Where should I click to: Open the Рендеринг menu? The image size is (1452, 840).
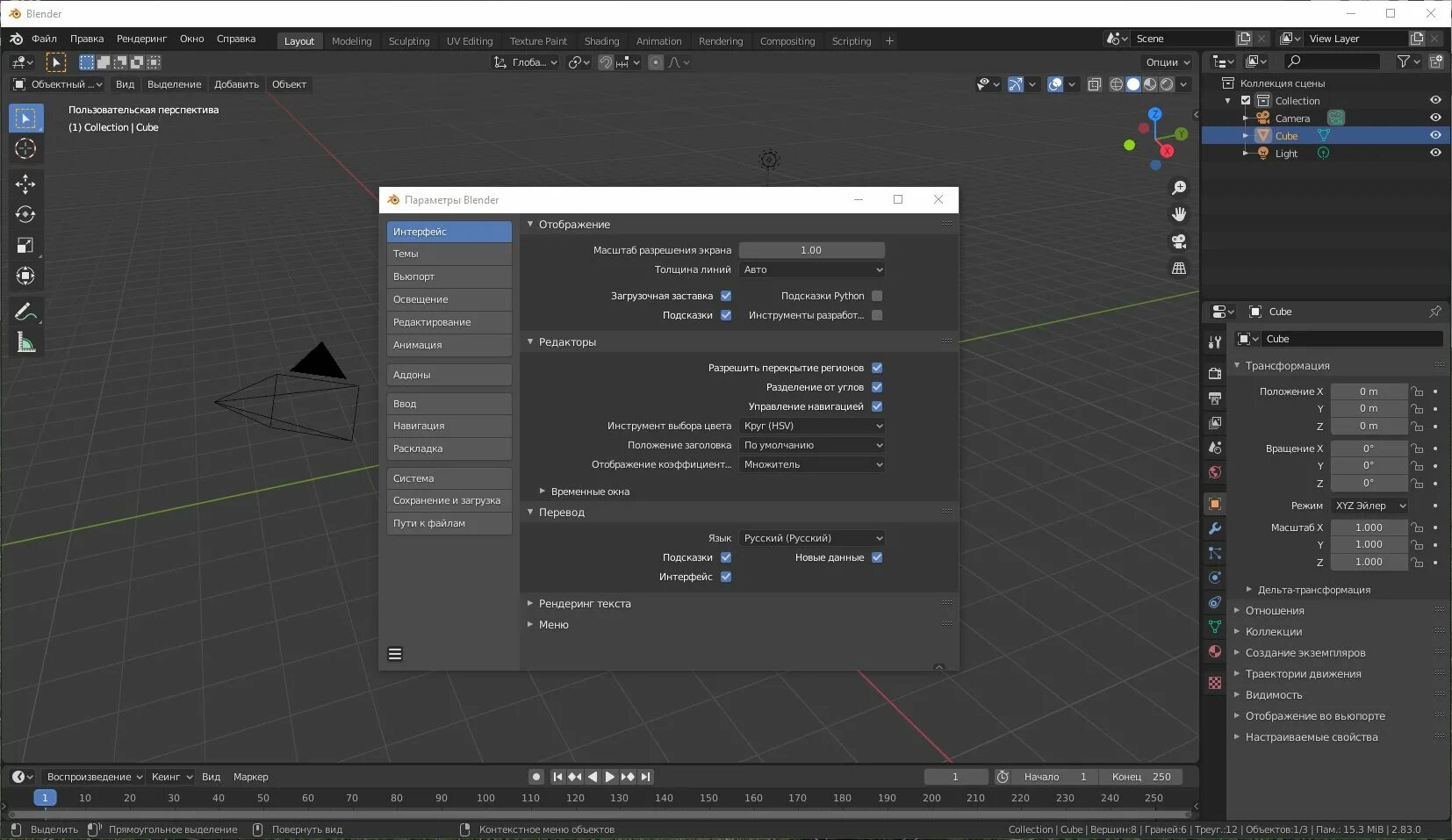coord(141,39)
